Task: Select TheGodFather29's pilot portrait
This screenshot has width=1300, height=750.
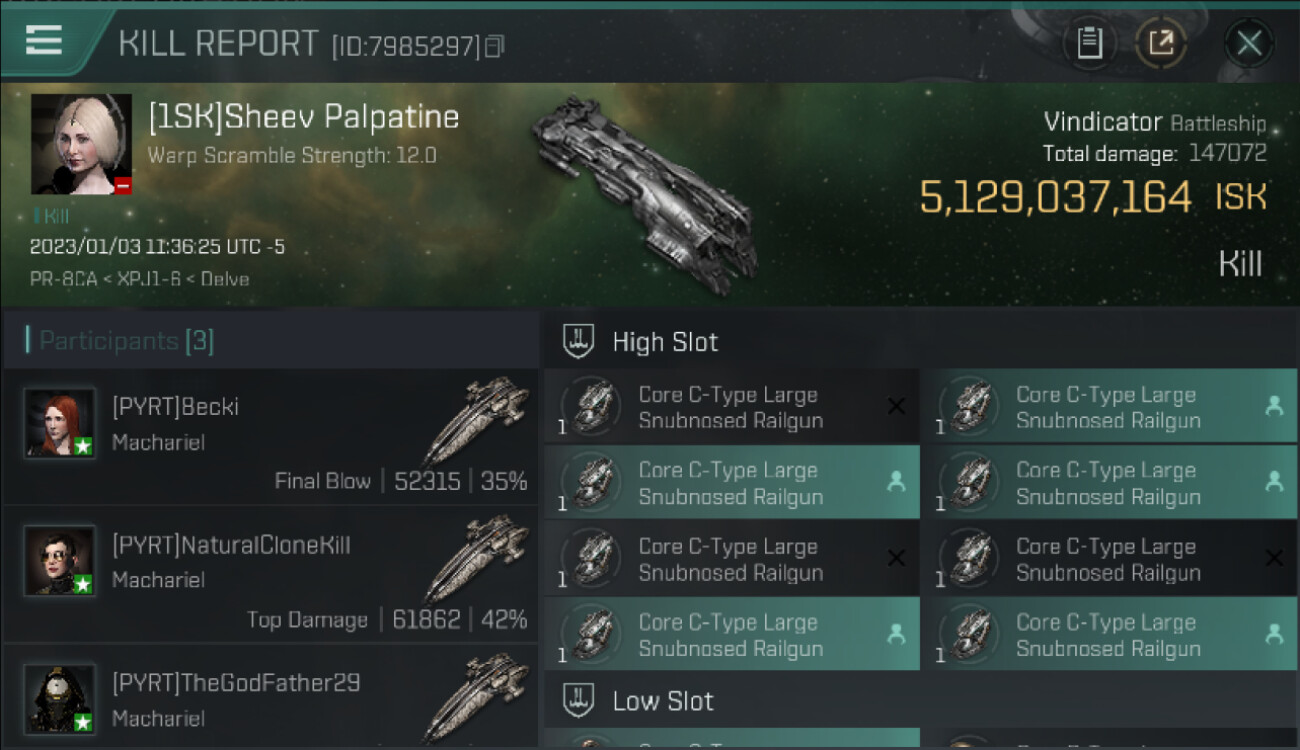Action: (x=60, y=698)
